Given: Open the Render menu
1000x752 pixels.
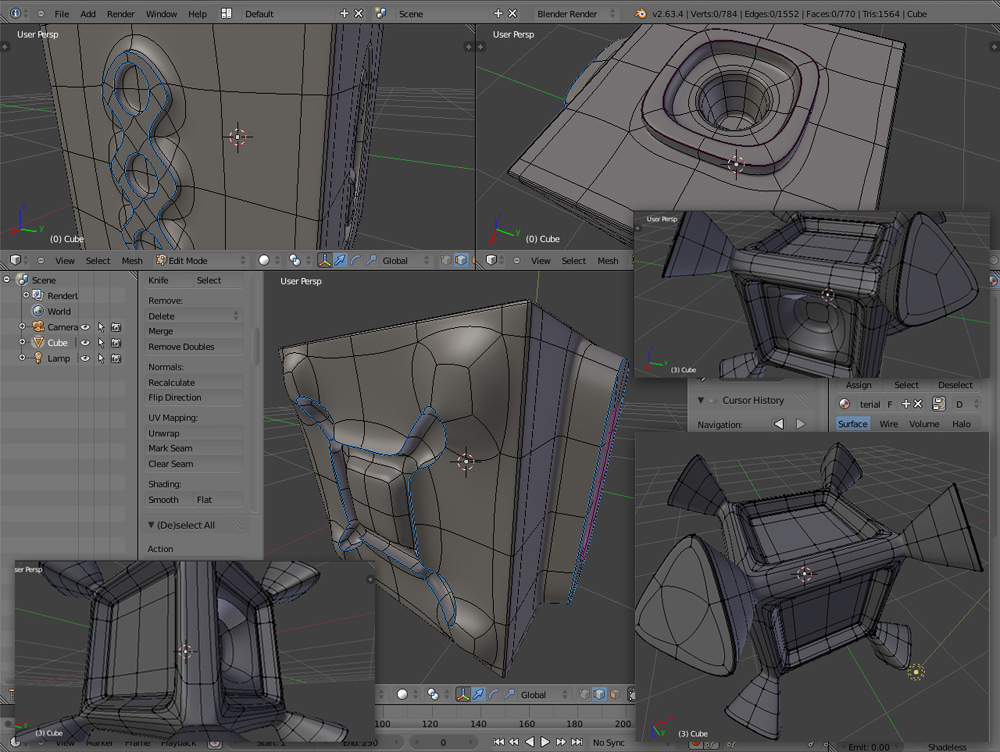Looking at the screenshot, I should click(121, 13).
